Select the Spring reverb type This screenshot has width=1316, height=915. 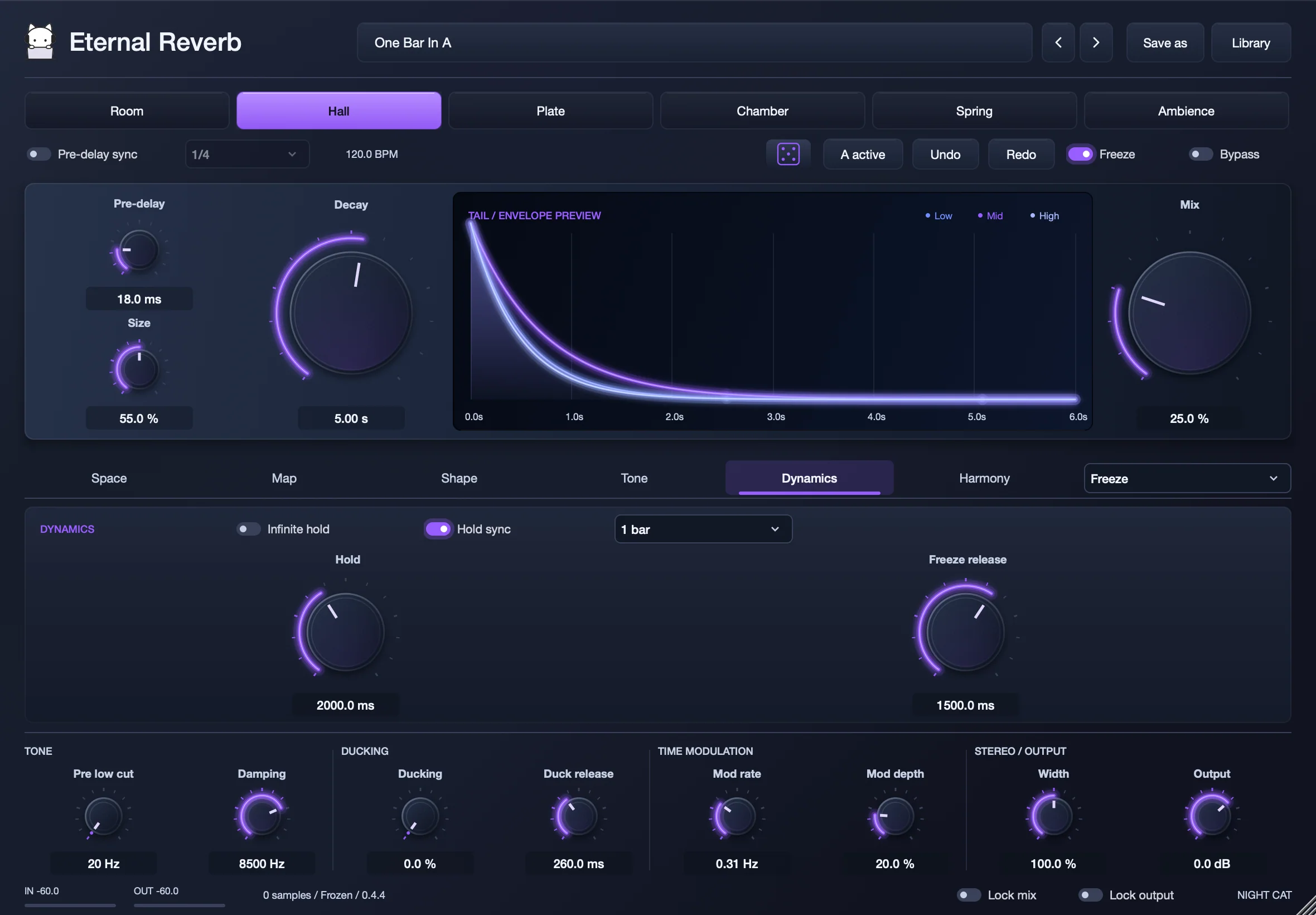point(974,110)
